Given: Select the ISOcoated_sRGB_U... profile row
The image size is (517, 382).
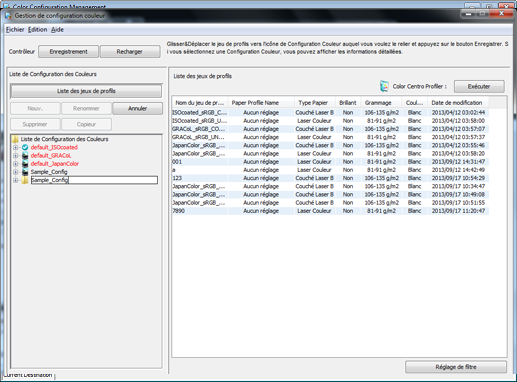Looking at the screenshot, I should [330, 121].
